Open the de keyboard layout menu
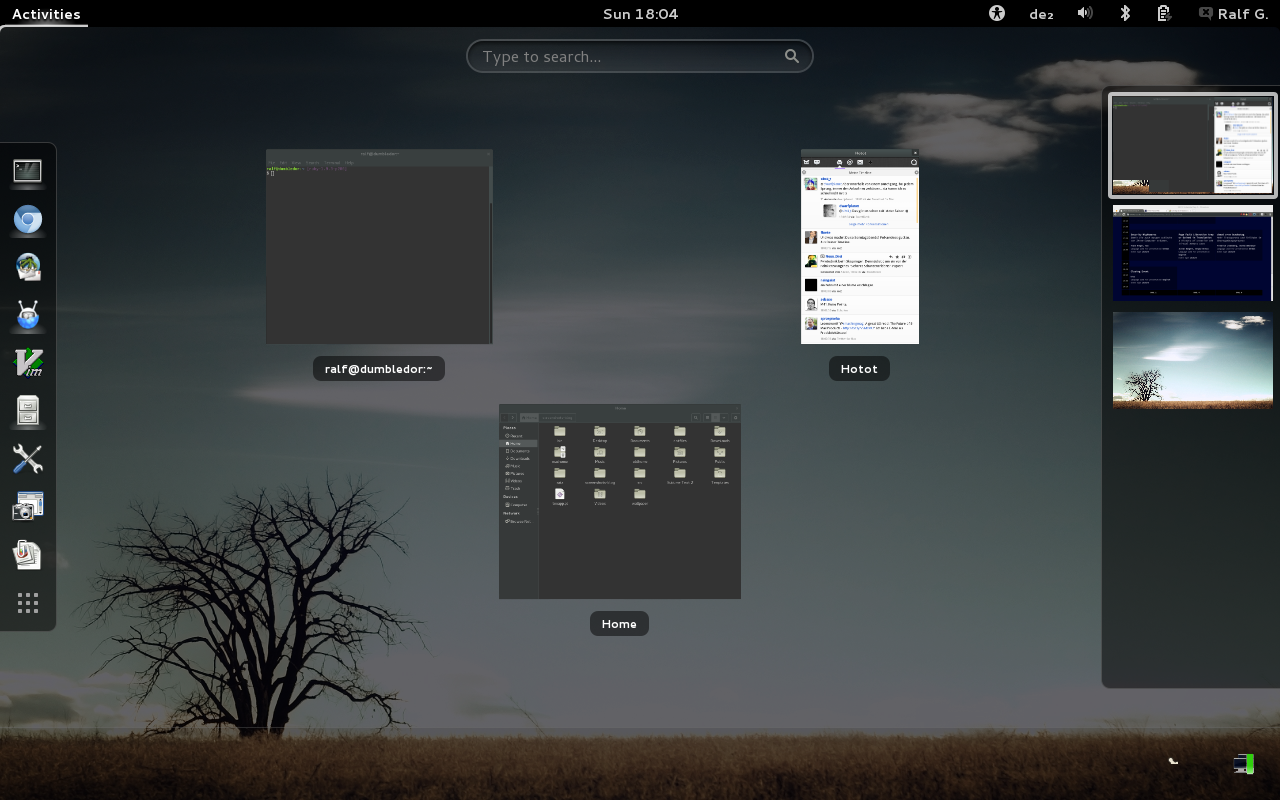Viewport: 1280px width, 800px height. 1041,14
